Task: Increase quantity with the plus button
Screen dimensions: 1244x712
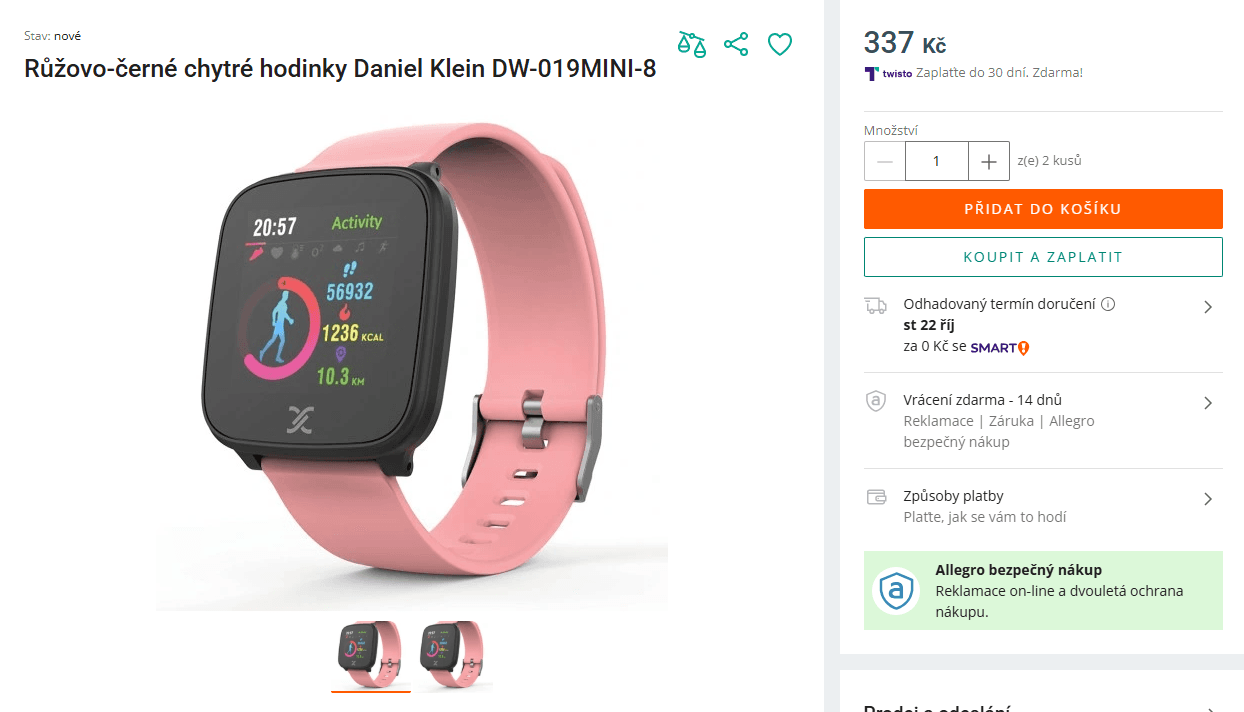Action: (x=989, y=161)
